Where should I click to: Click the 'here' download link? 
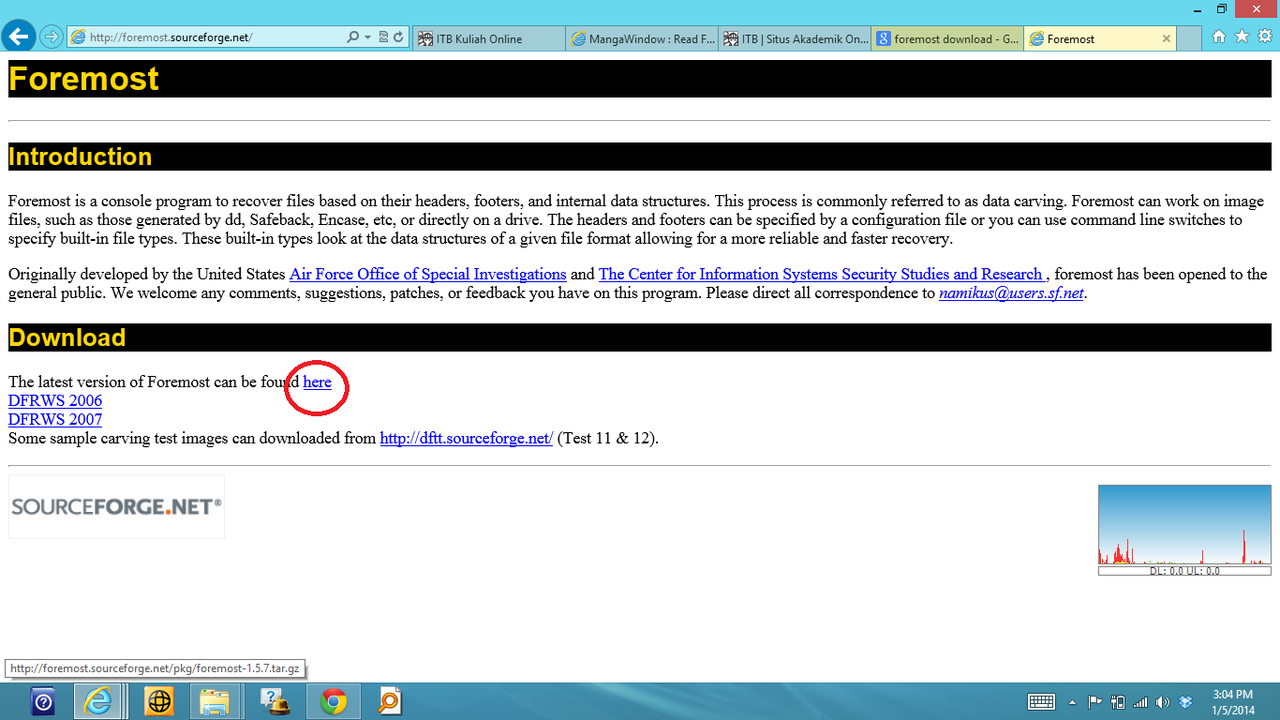317,382
